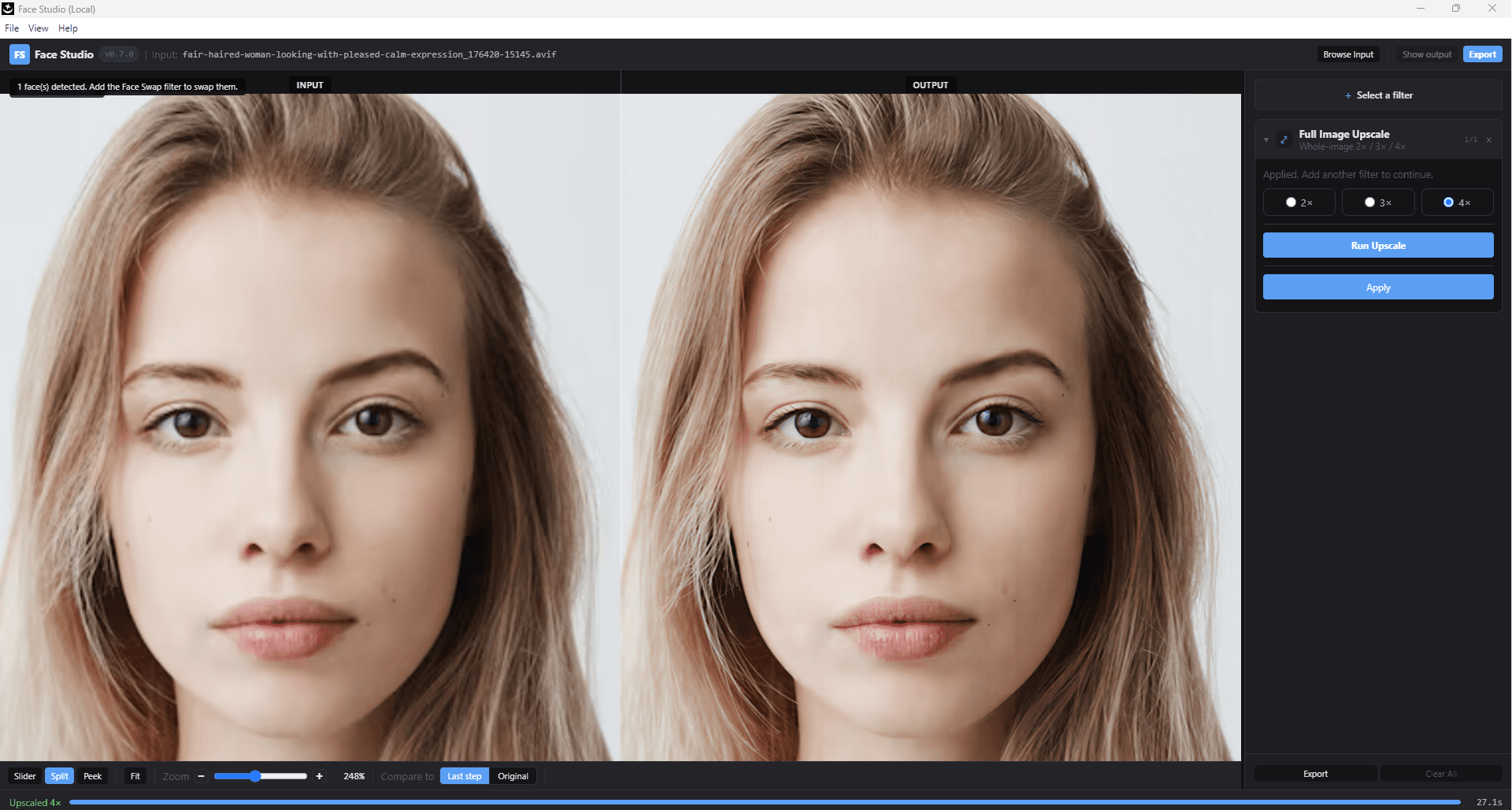Click the zoom slider handle
Viewport: 1512px width, 810px height.
(x=255, y=776)
